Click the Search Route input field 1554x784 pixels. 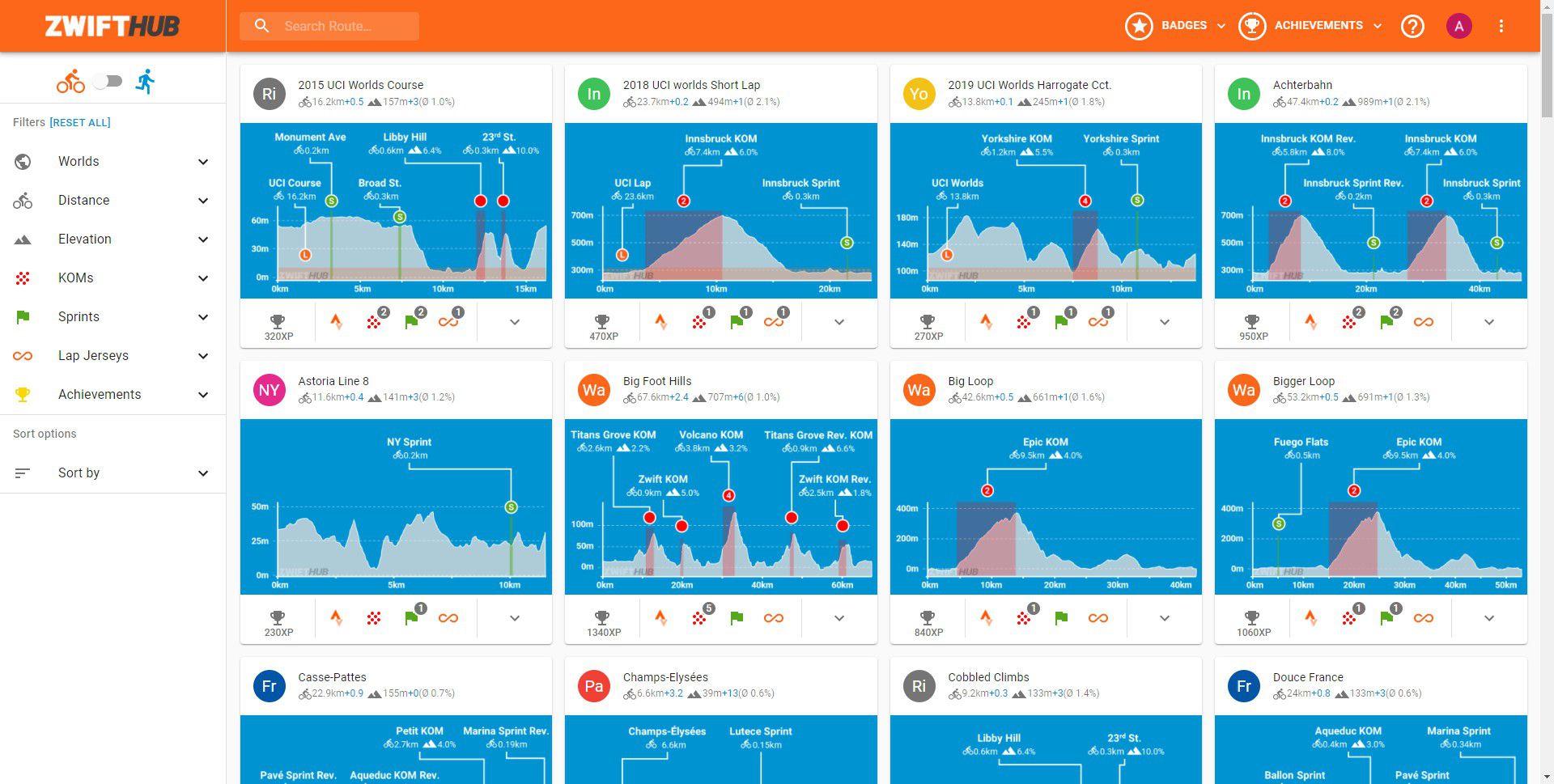340,26
